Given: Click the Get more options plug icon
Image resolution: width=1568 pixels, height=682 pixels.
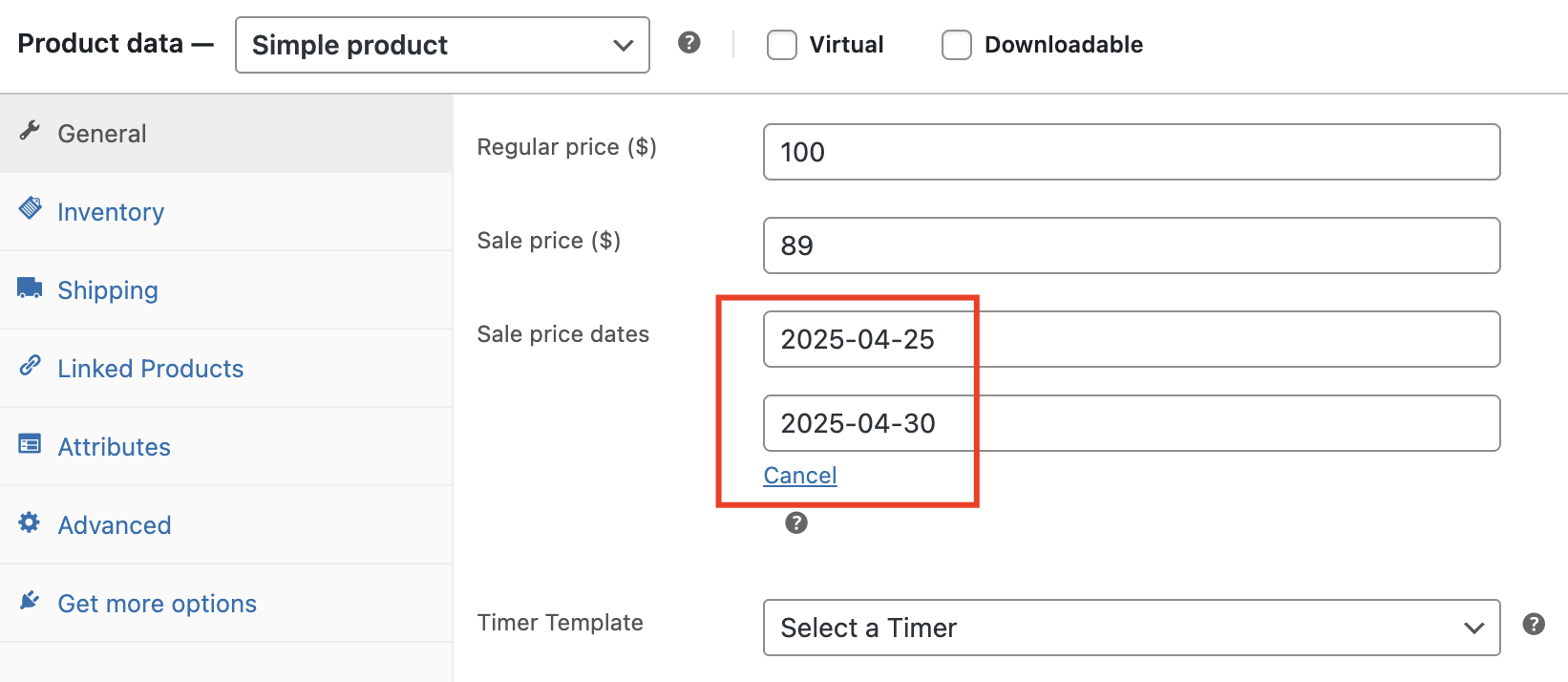Looking at the screenshot, I should (x=30, y=601).
